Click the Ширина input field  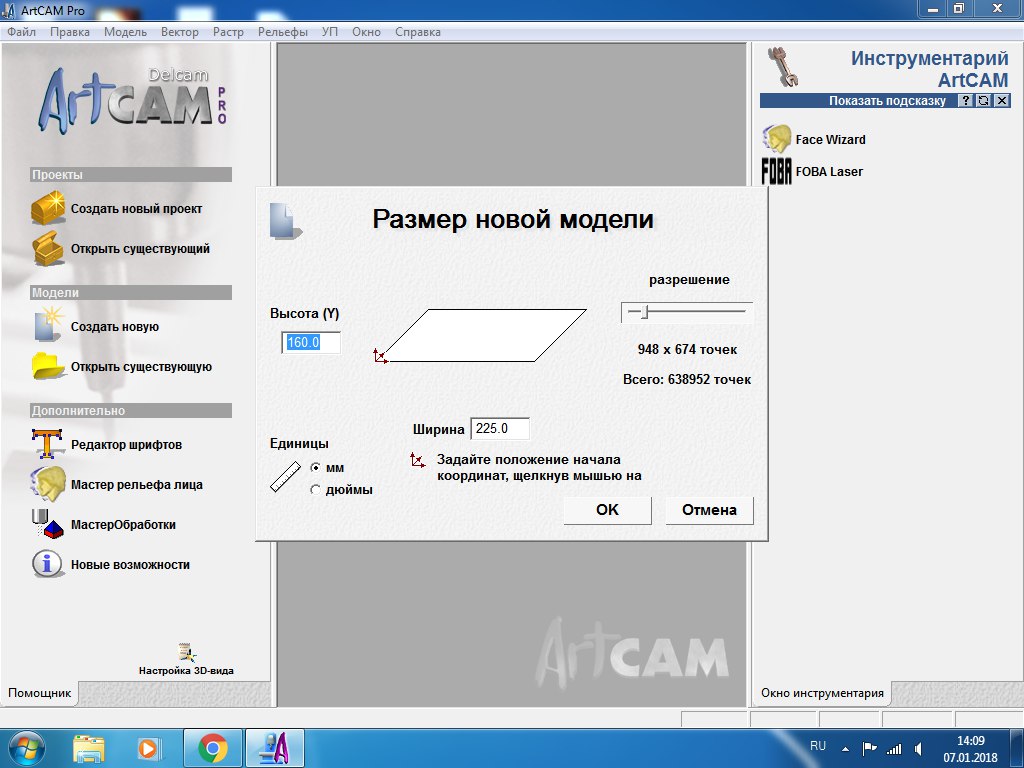point(500,428)
